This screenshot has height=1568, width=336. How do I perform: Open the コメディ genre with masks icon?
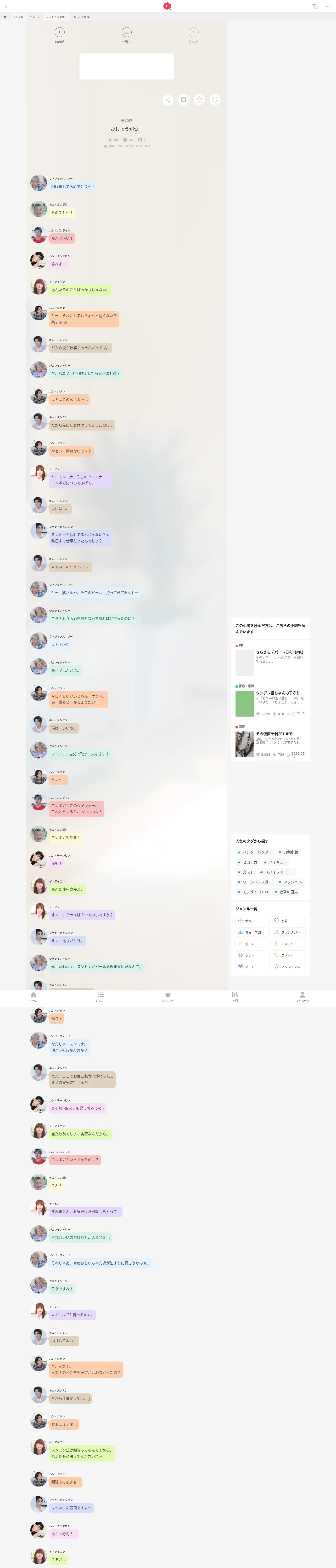coord(288,955)
